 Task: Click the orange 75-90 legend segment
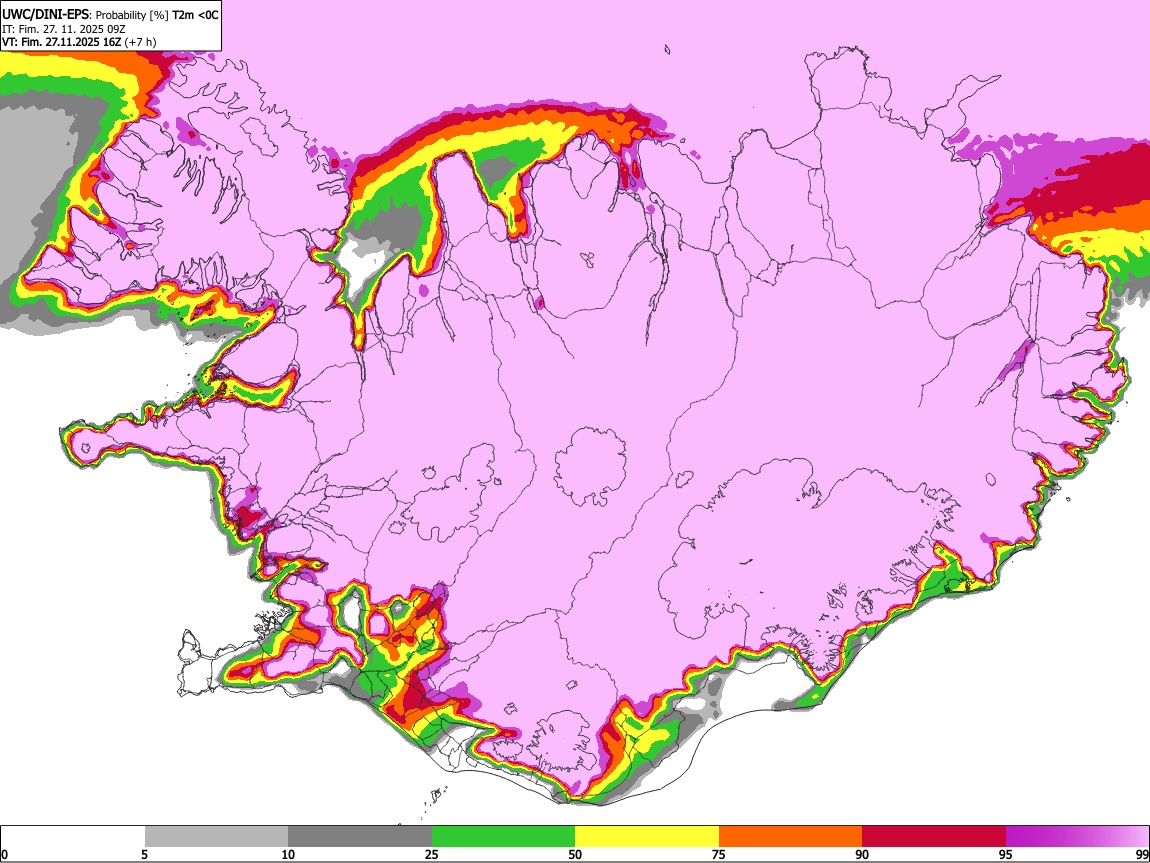coord(791,836)
